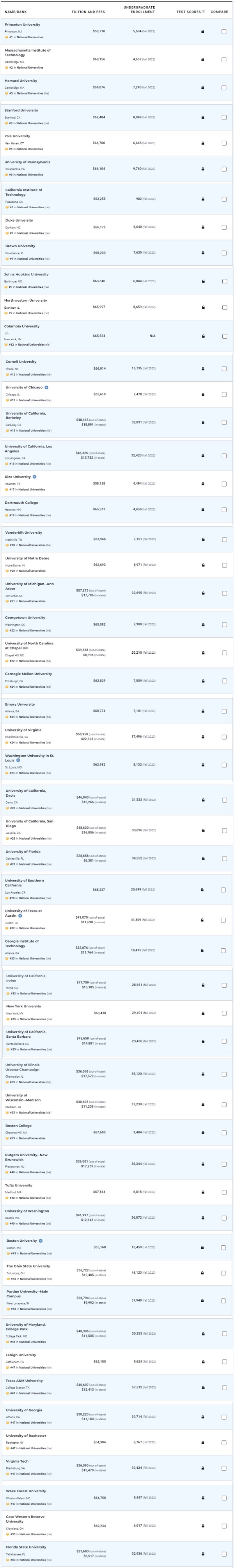
Task: Click the NAME/RANK column header
Action: click(16, 12)
